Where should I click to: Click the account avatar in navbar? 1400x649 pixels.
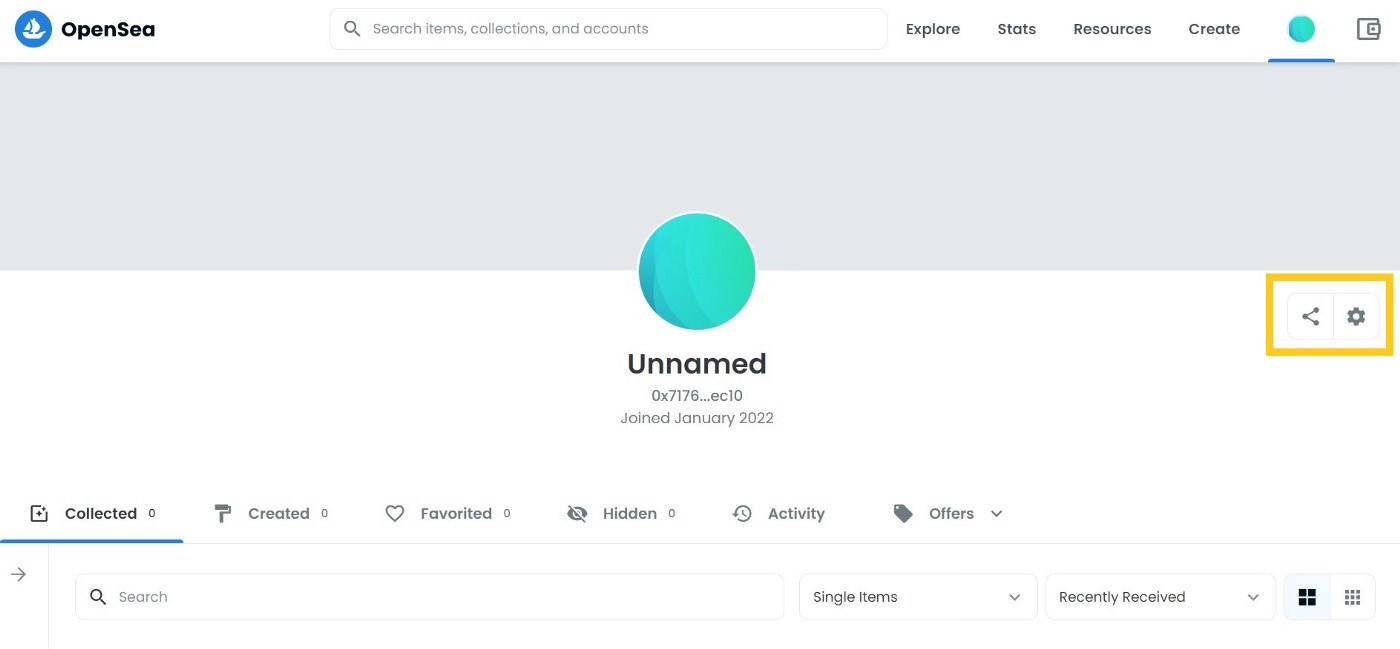point(1301,30)
